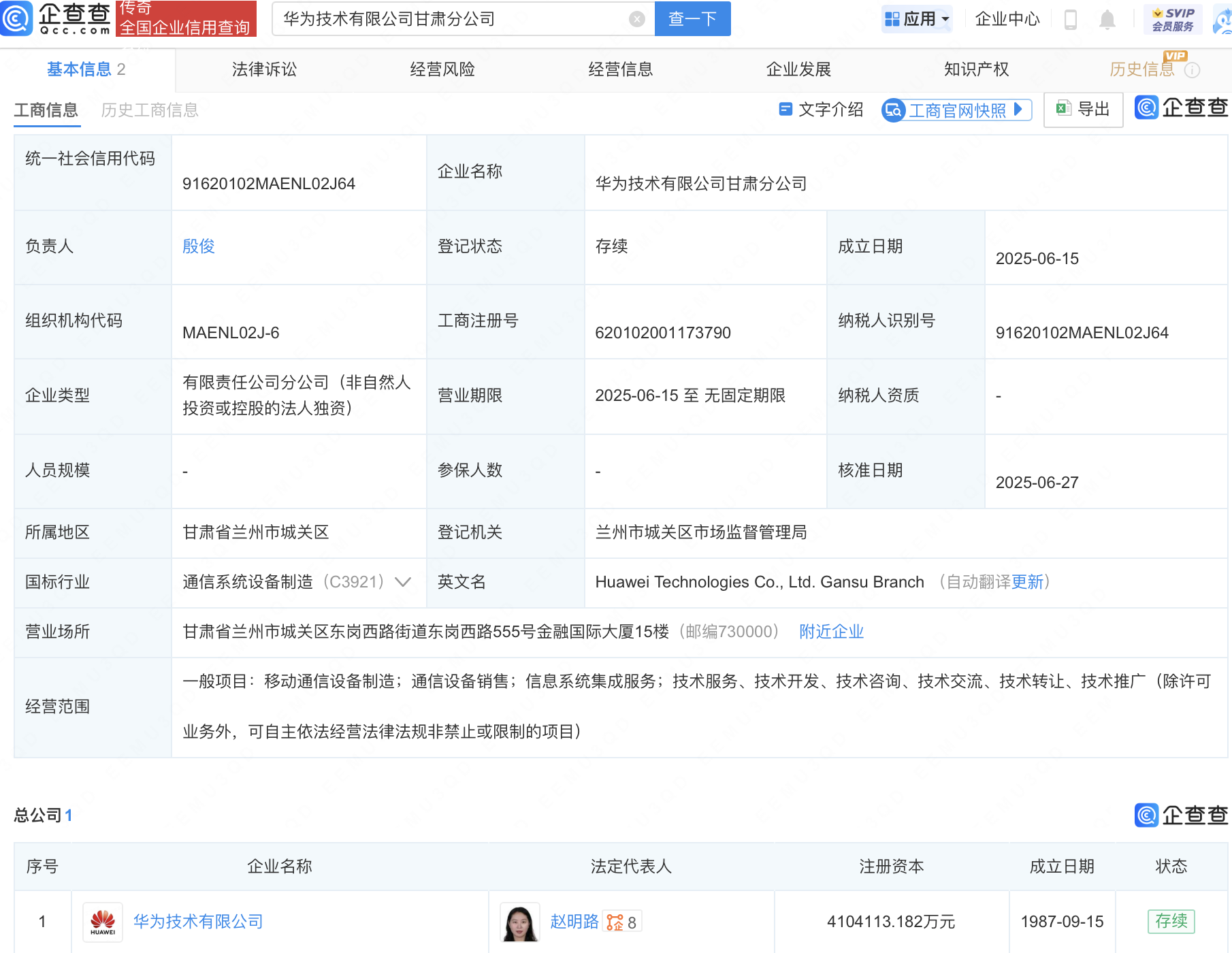Select approval date 2025-06-27
This screenshot has width=1232, height=953.
point(1037,483)
